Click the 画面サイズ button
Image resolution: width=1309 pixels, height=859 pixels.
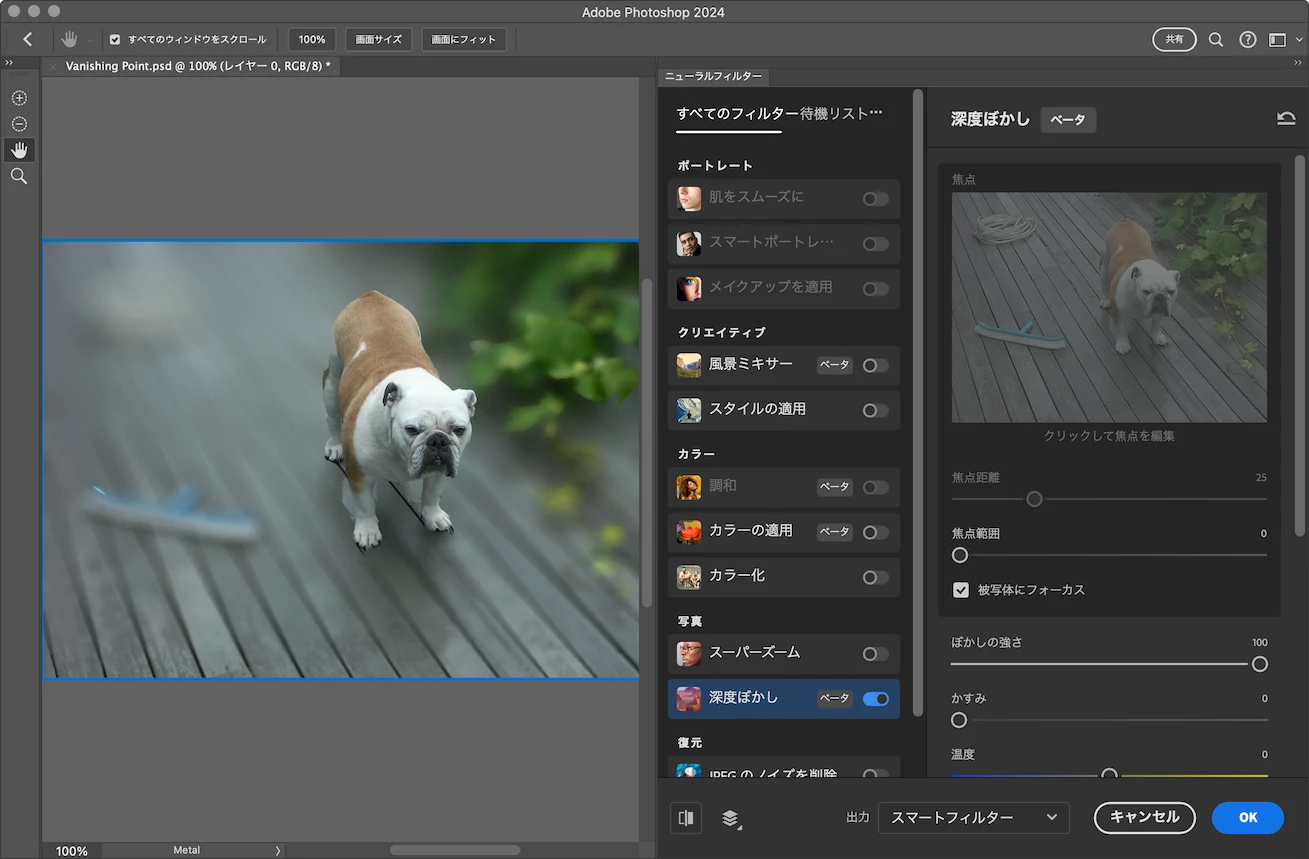point(379,40)
